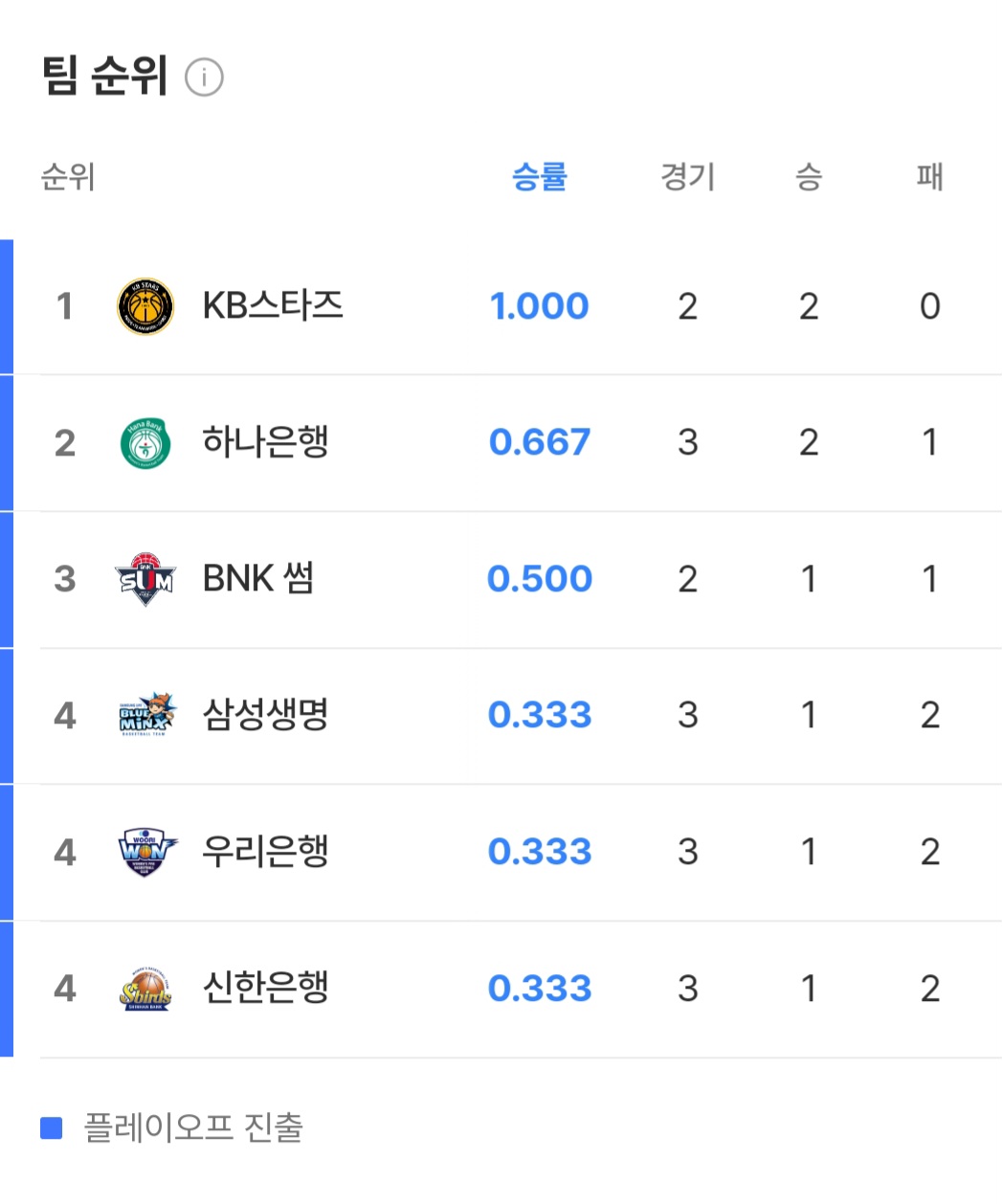Image resolution: width=1002 pixels, height=1204 pixels.
Task: Click the info icon beside 팀 순위
Action: pos(204,78)
